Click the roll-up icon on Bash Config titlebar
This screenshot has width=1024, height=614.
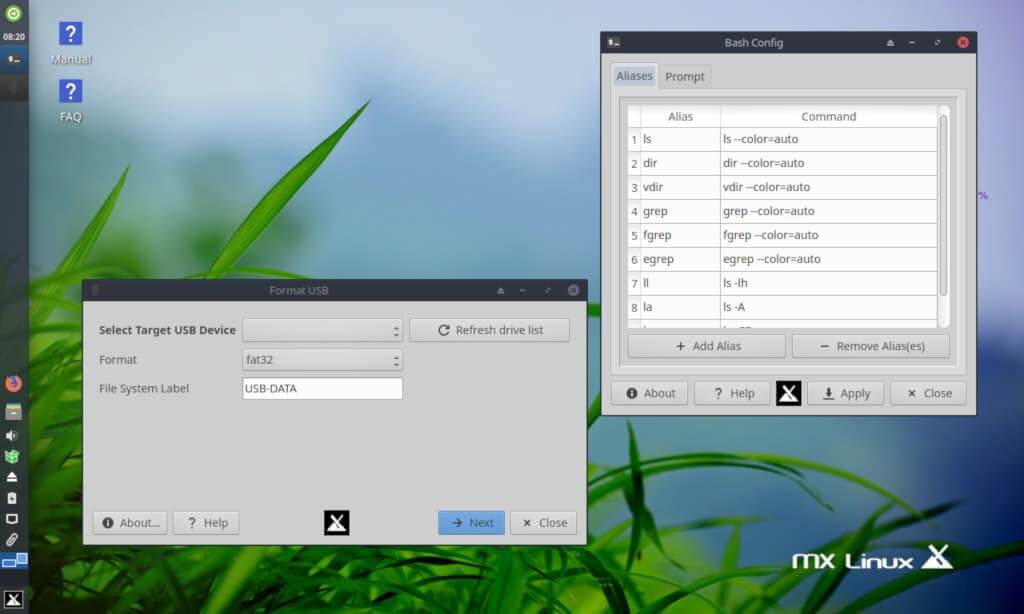(x=888, y=42)
